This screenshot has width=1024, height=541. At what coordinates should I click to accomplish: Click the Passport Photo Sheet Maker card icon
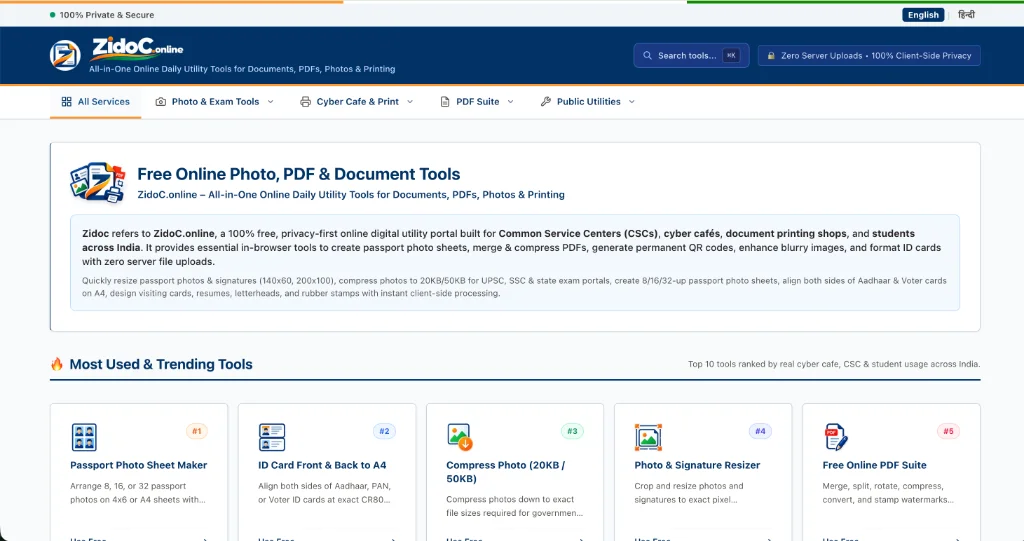84,437
